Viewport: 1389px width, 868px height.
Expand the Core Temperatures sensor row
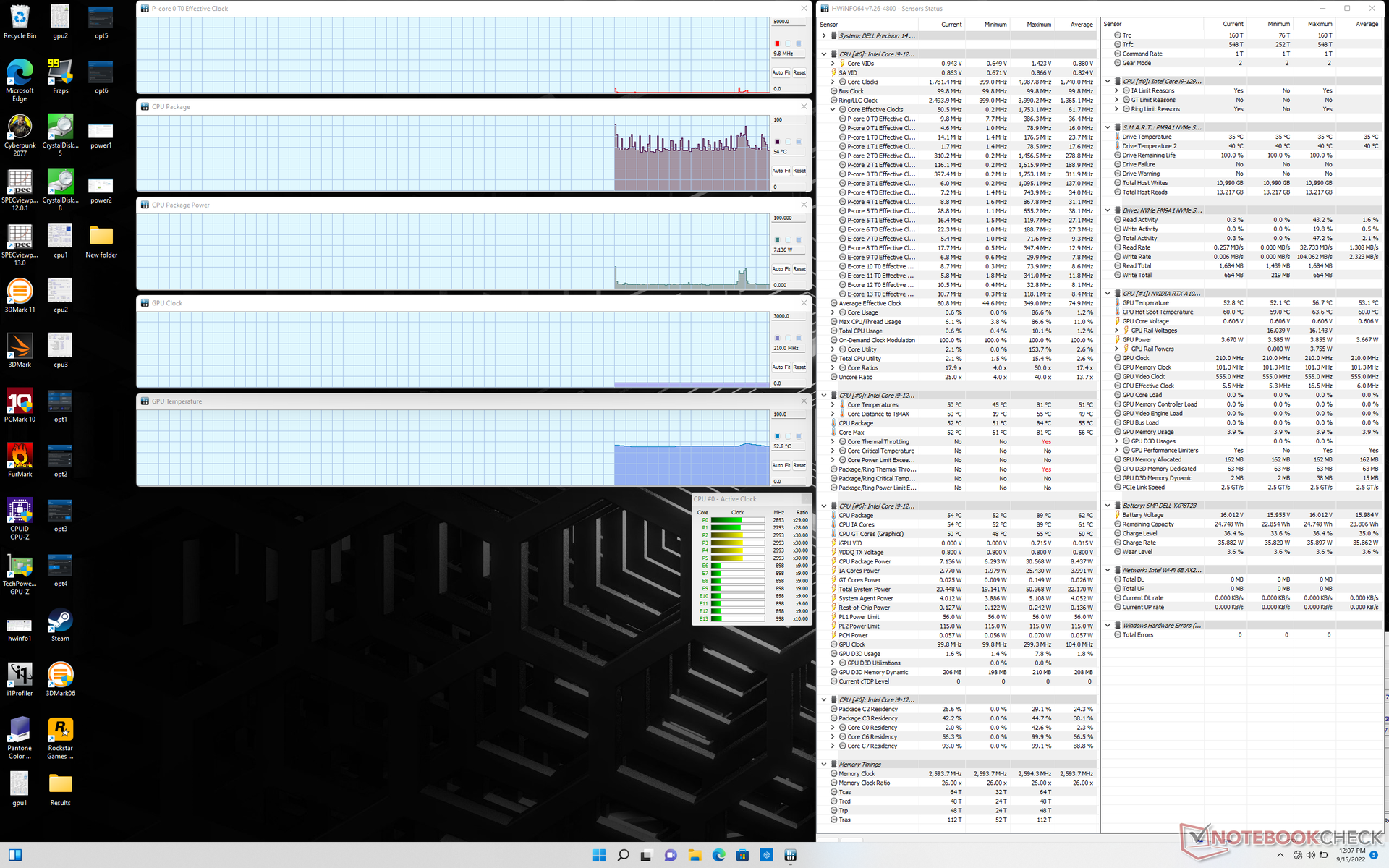(x=833, y=405)
